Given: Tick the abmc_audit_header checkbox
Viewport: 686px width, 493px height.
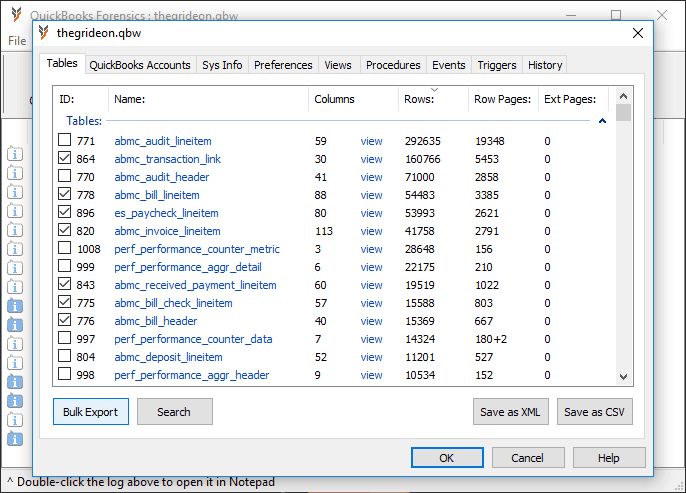Looking at the screenshot, I should 64,175.
